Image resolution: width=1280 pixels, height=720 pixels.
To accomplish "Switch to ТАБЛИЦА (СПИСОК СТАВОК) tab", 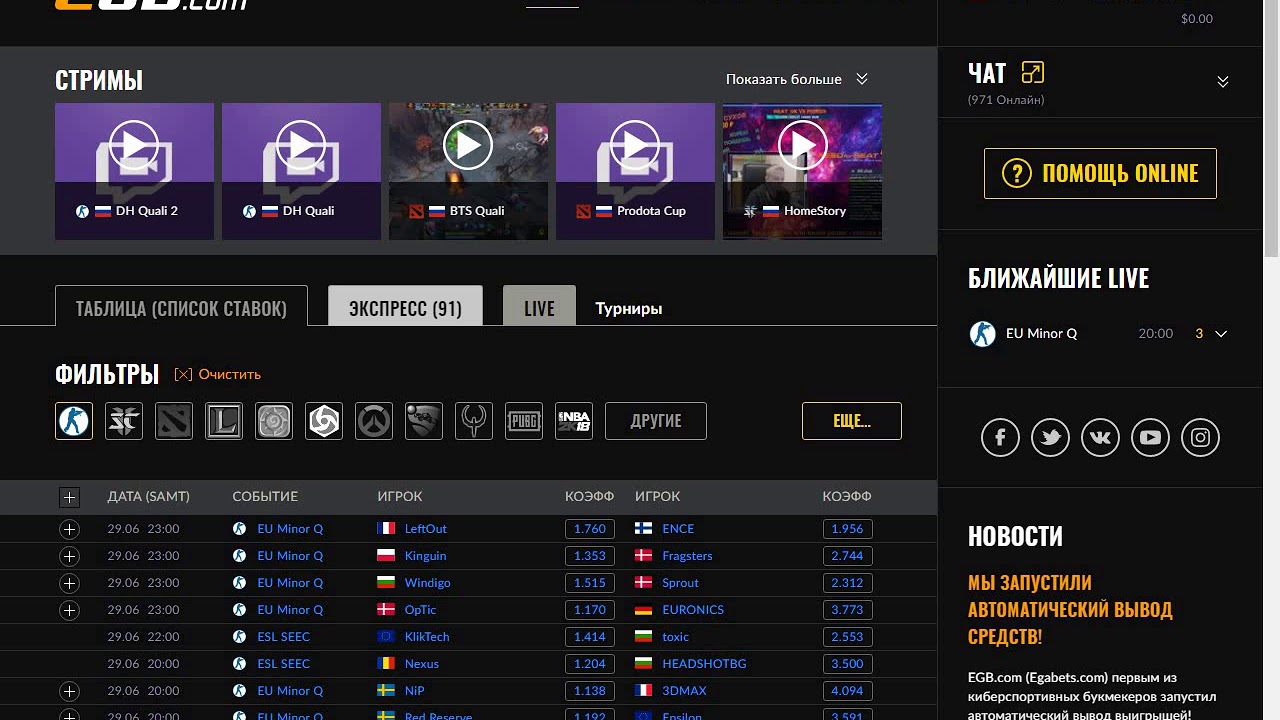I will (181, 306).
